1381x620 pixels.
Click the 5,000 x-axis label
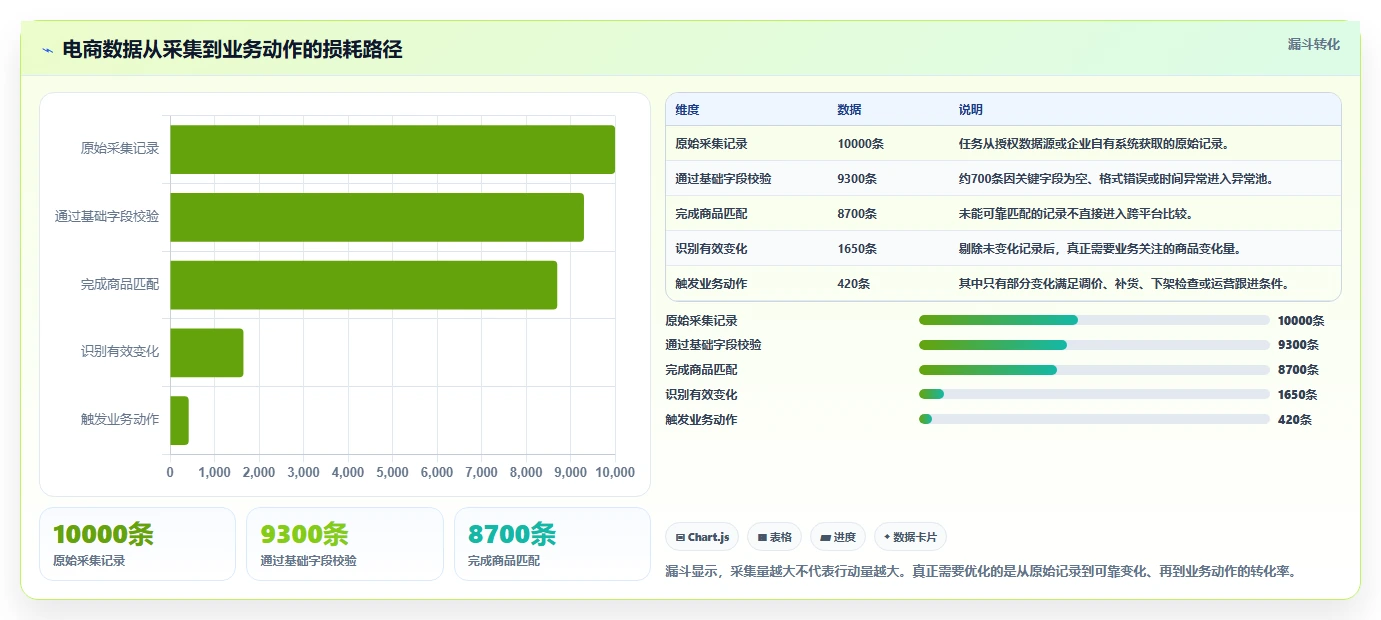click(392, 472)
